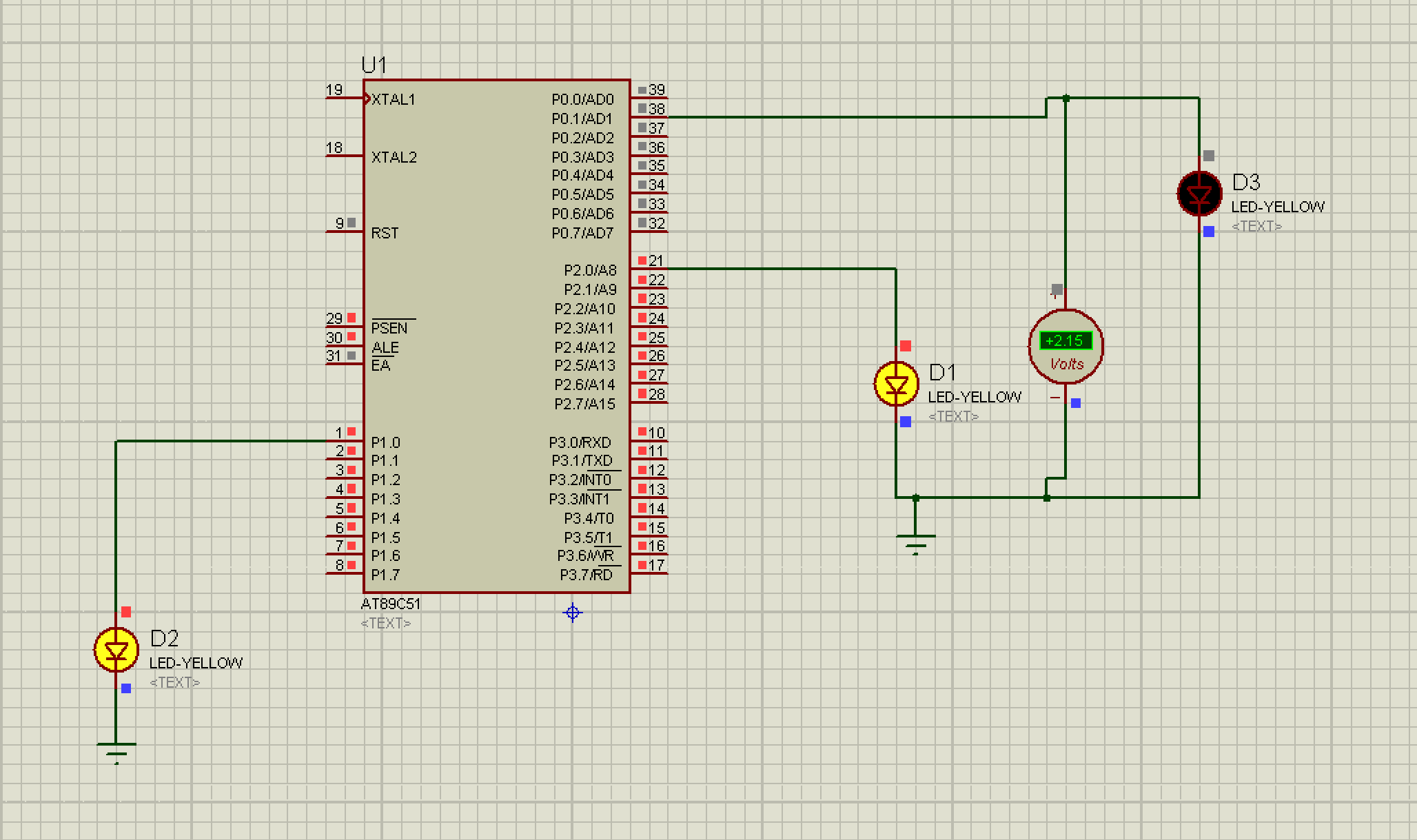Click pin number 19 on U1

(334, 90)
